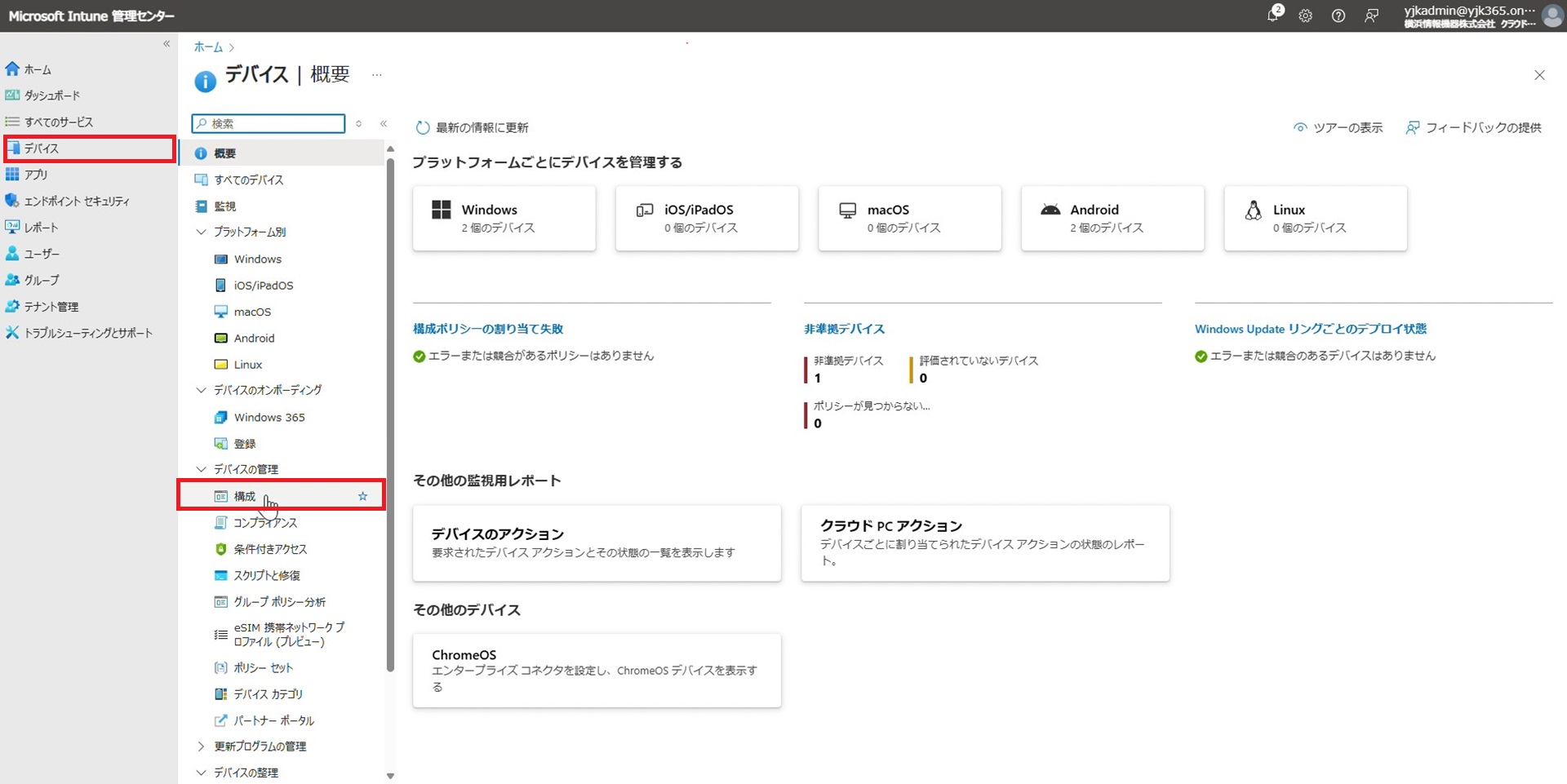Open ダッシュボード in left navigation
The image size is (1567, 784).
point(52,95)
